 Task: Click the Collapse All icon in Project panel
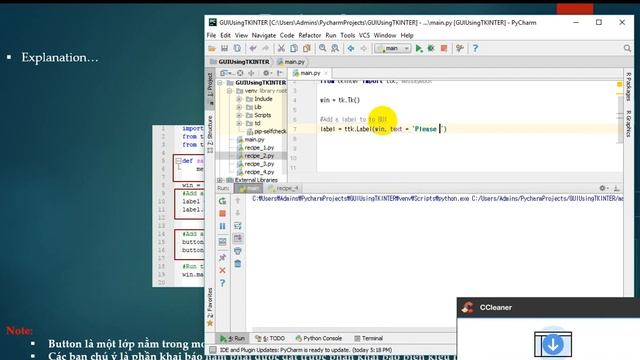pos(251,73)
